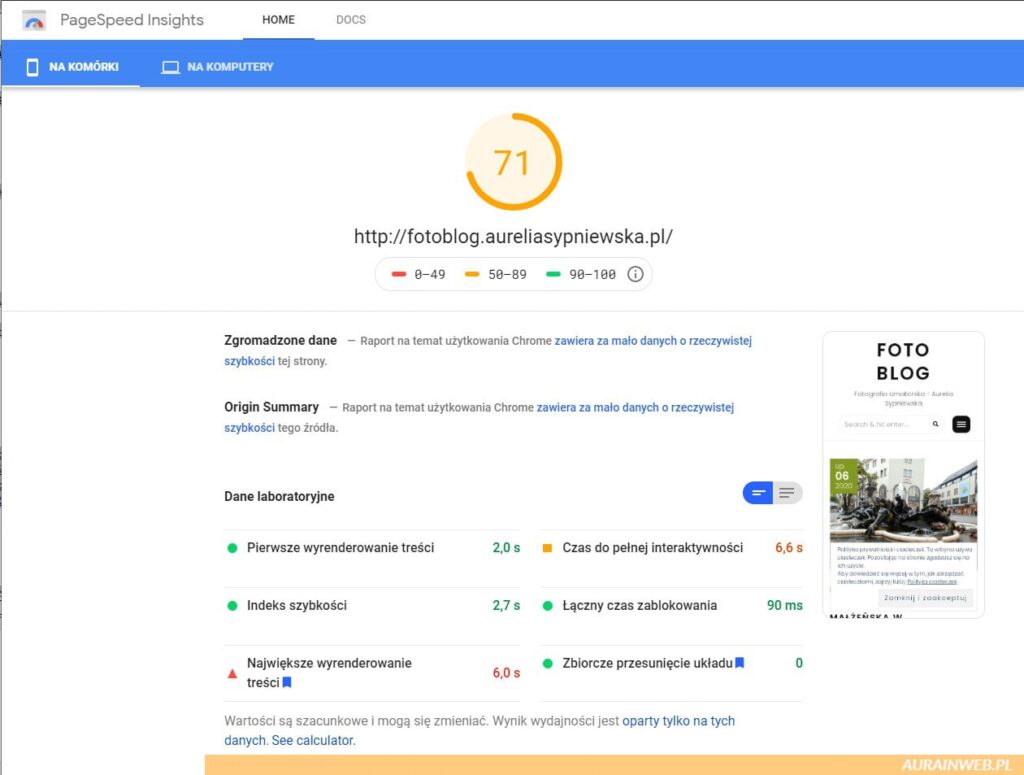Click Największe wyrenderowanie treści metric
This screenshot has height=775, width=1024.
click(x=372, y=672)
